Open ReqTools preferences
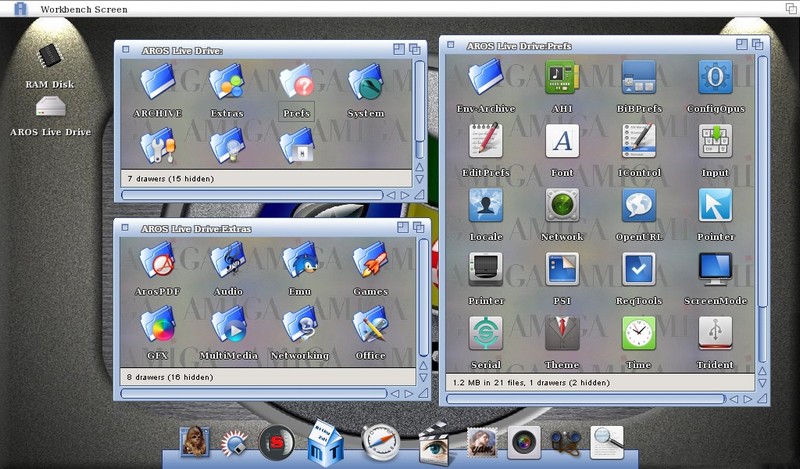 pos(639,269)
